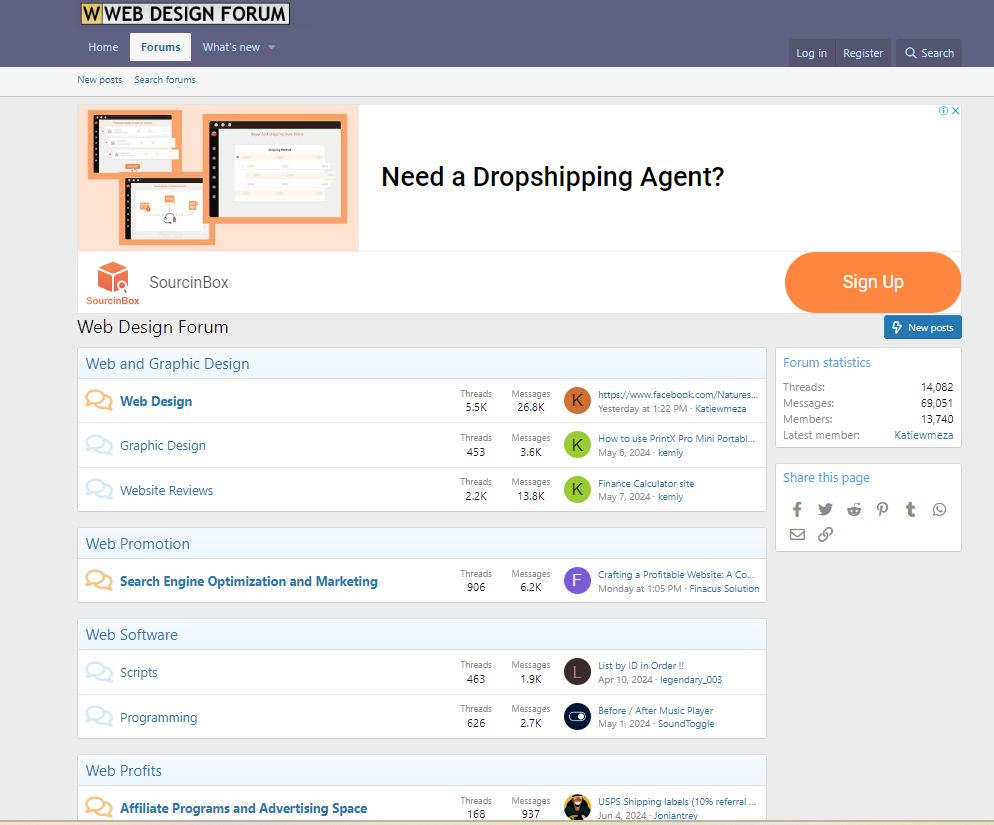
Task: Go to the Home tab
Action: (x=103, y=47)
